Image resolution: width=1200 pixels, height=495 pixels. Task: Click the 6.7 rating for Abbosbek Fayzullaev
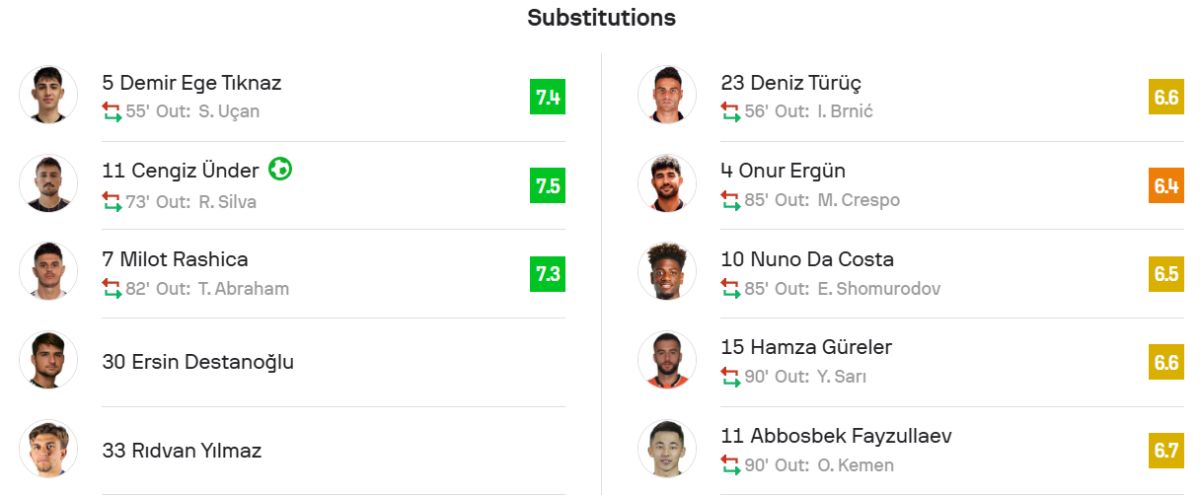pyautogui.click(x=1167, y=450)
